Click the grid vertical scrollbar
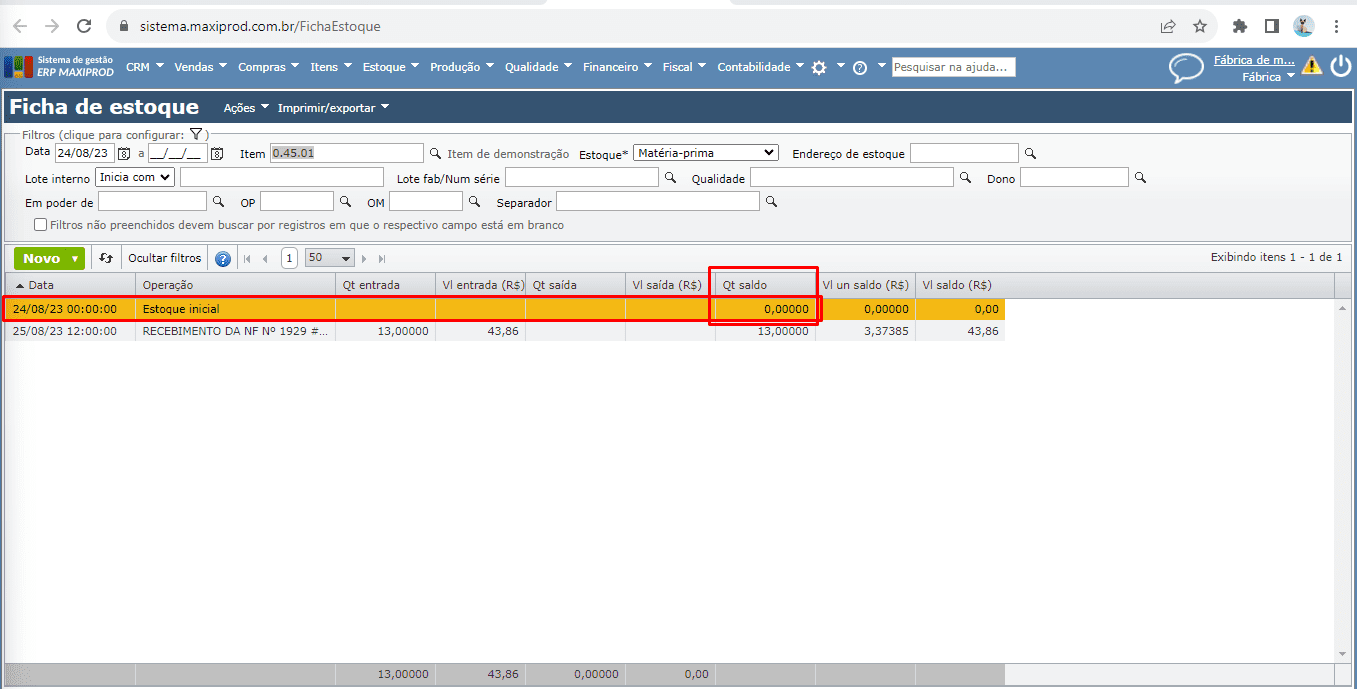 pos(1343,480)
